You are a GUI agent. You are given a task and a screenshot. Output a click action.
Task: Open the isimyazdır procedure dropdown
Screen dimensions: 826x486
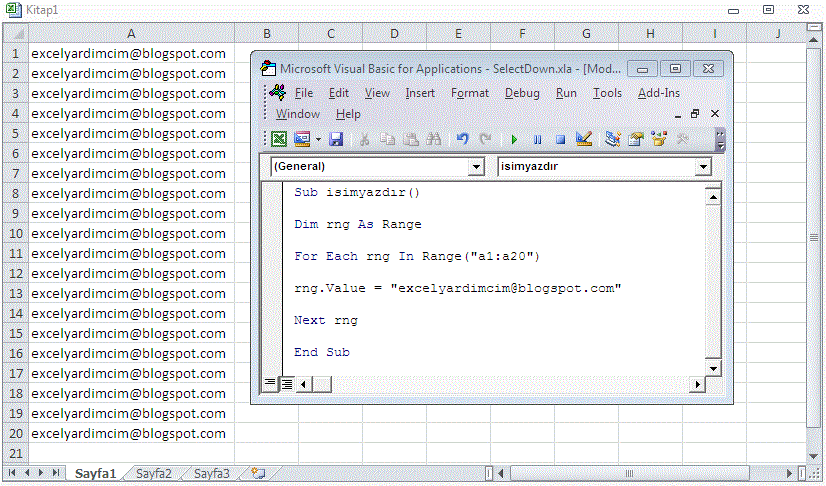[703, 167]
